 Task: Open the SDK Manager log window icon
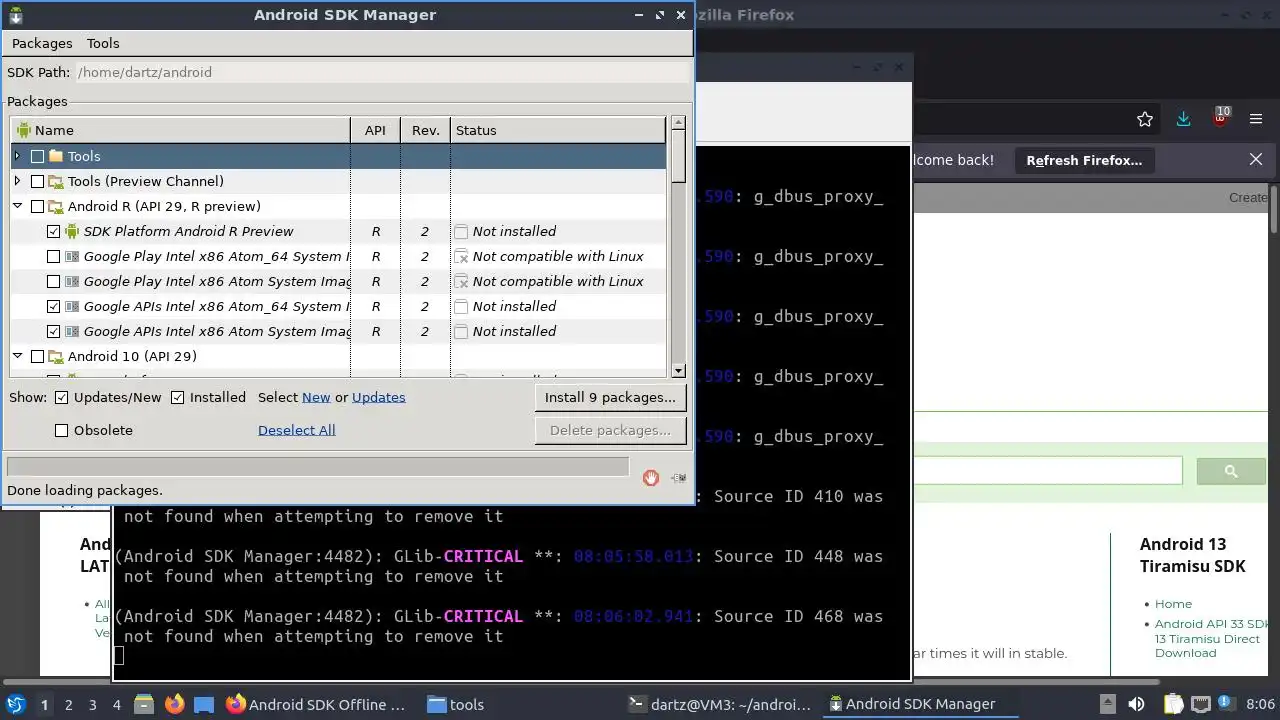[679, 478]
